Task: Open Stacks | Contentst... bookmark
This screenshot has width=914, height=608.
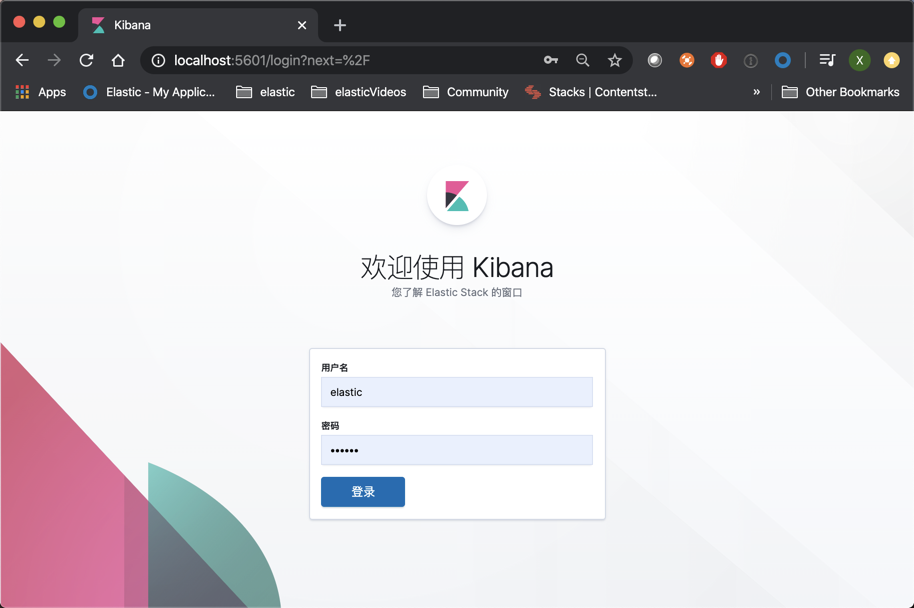Action: coord(590,92)
